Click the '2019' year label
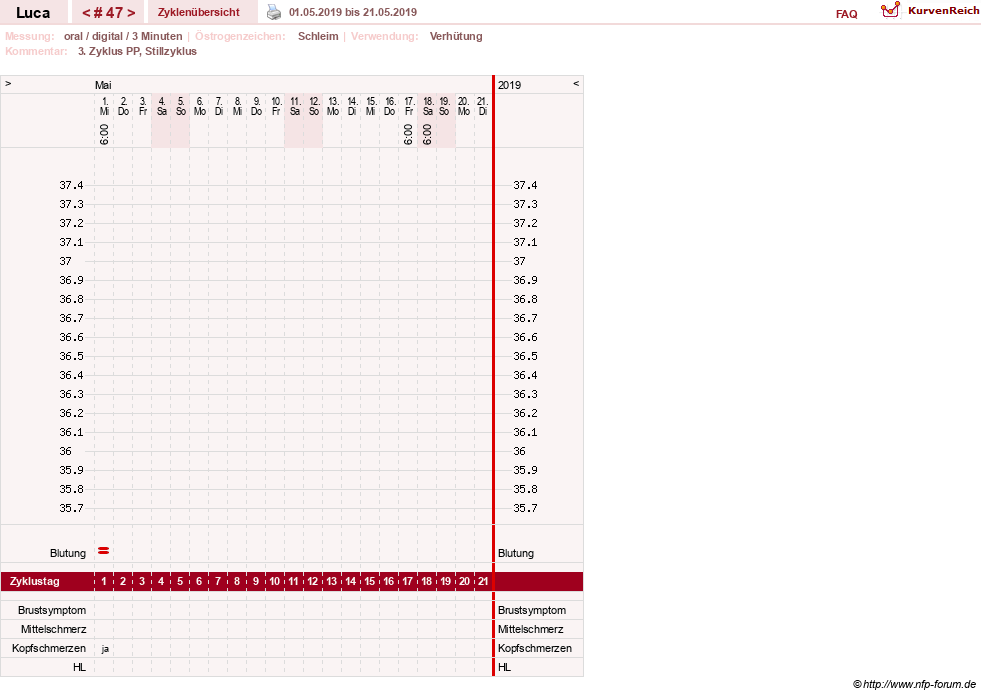The height and width of the screenshot is (696, 981). pos(509,85)
